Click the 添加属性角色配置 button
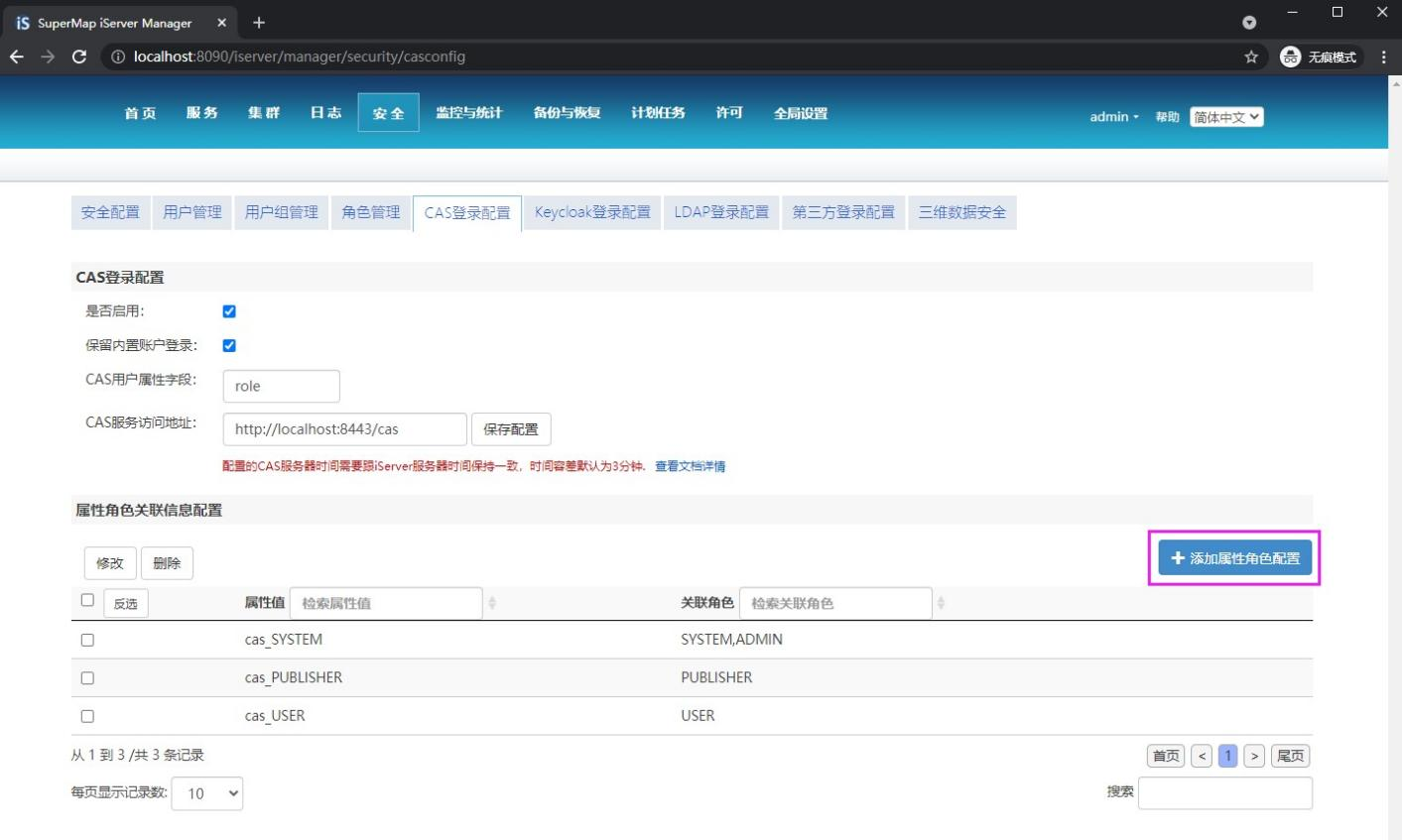This screenshot has height=840, width=1402. (1235, 558)
